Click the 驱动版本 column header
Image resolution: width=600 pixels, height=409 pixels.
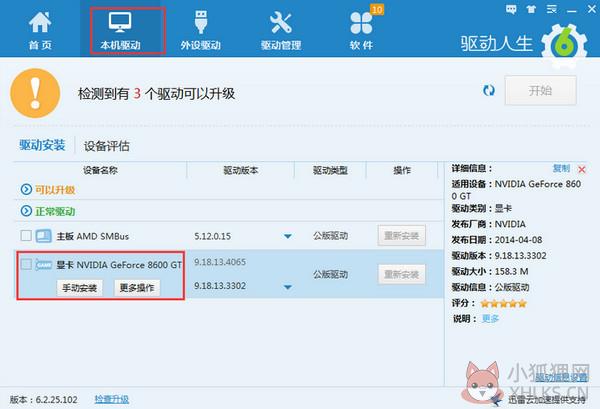point(241,171)
